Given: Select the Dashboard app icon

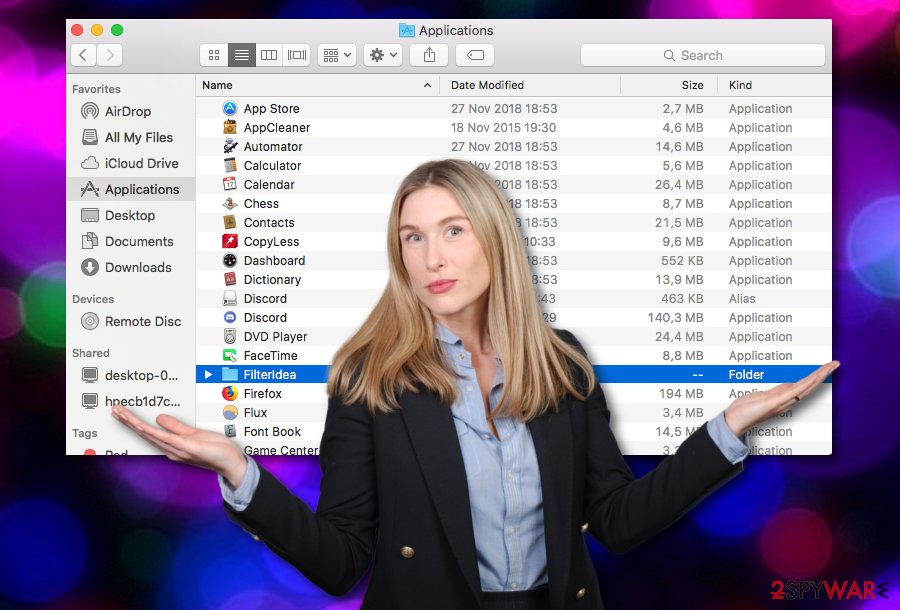Looking at the screenshot, I should [x=230, y=260].
